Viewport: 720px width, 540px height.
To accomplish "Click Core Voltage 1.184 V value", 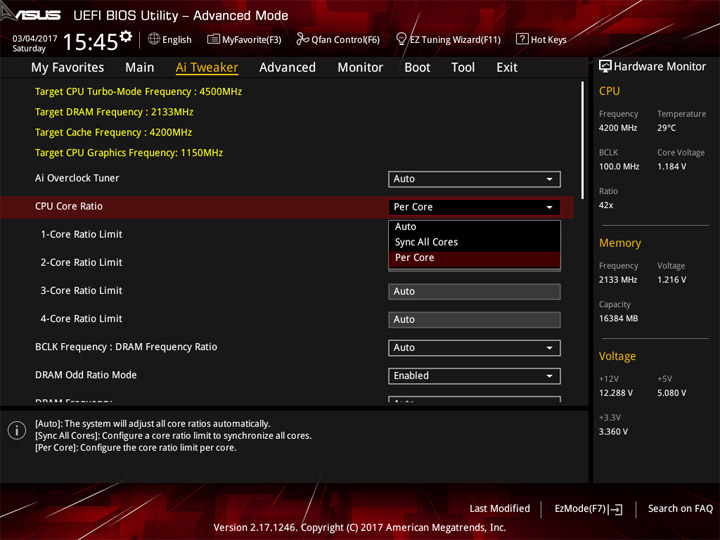I will [671, 167].
